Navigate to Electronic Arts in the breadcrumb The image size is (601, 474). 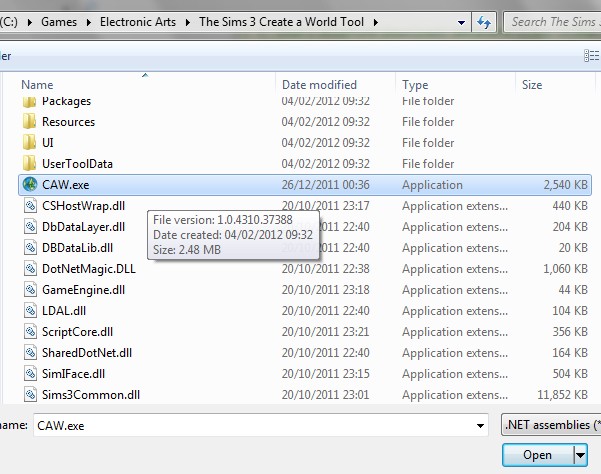click(x=138, y=22)
